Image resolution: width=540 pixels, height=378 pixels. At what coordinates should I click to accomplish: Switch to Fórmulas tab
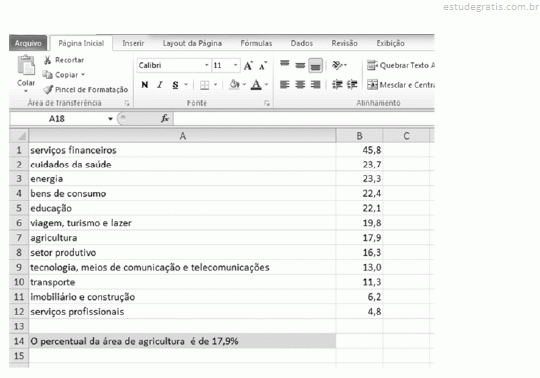(x=256, y=43)
